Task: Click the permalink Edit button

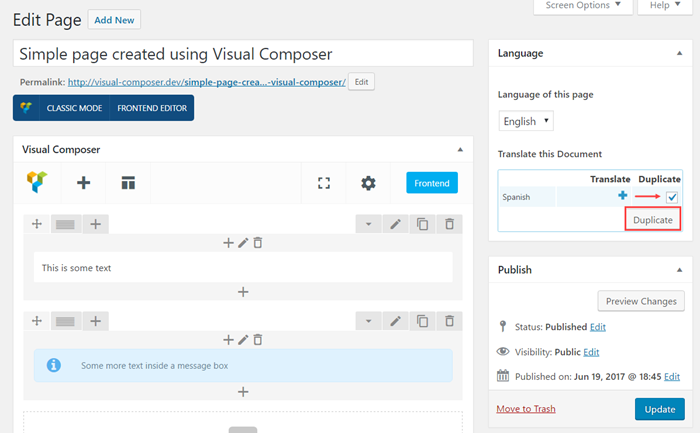Action: pos(361,82)
